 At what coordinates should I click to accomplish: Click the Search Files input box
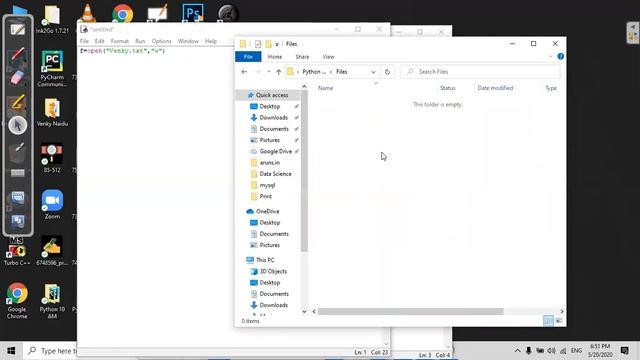pos(480,72)
